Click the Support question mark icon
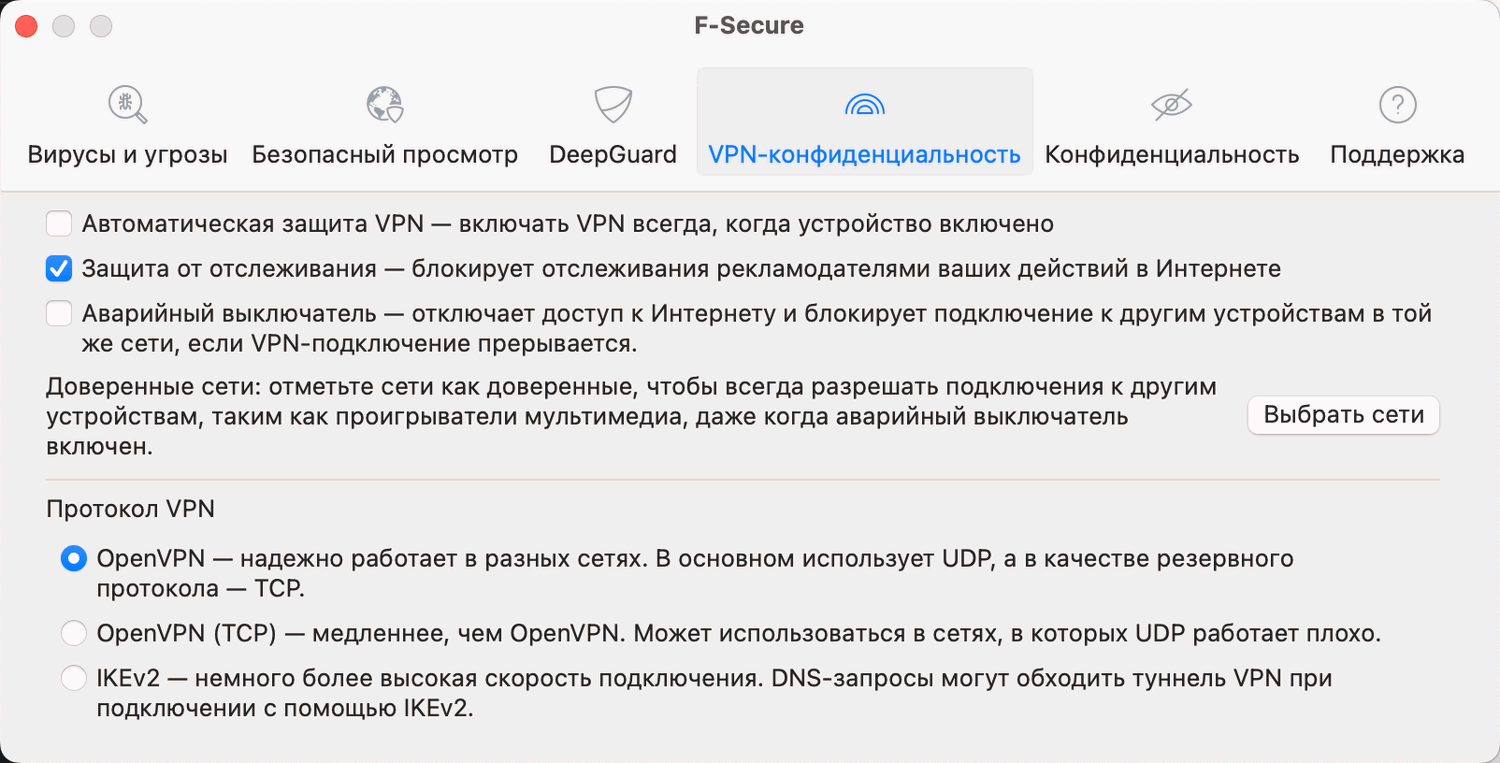The width and height of the screenshot is (1500, 763). 1397,104
